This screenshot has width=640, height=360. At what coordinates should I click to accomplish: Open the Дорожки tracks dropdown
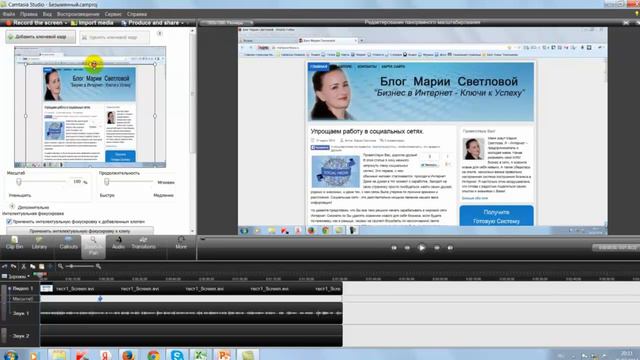click(x=16, y=276)
